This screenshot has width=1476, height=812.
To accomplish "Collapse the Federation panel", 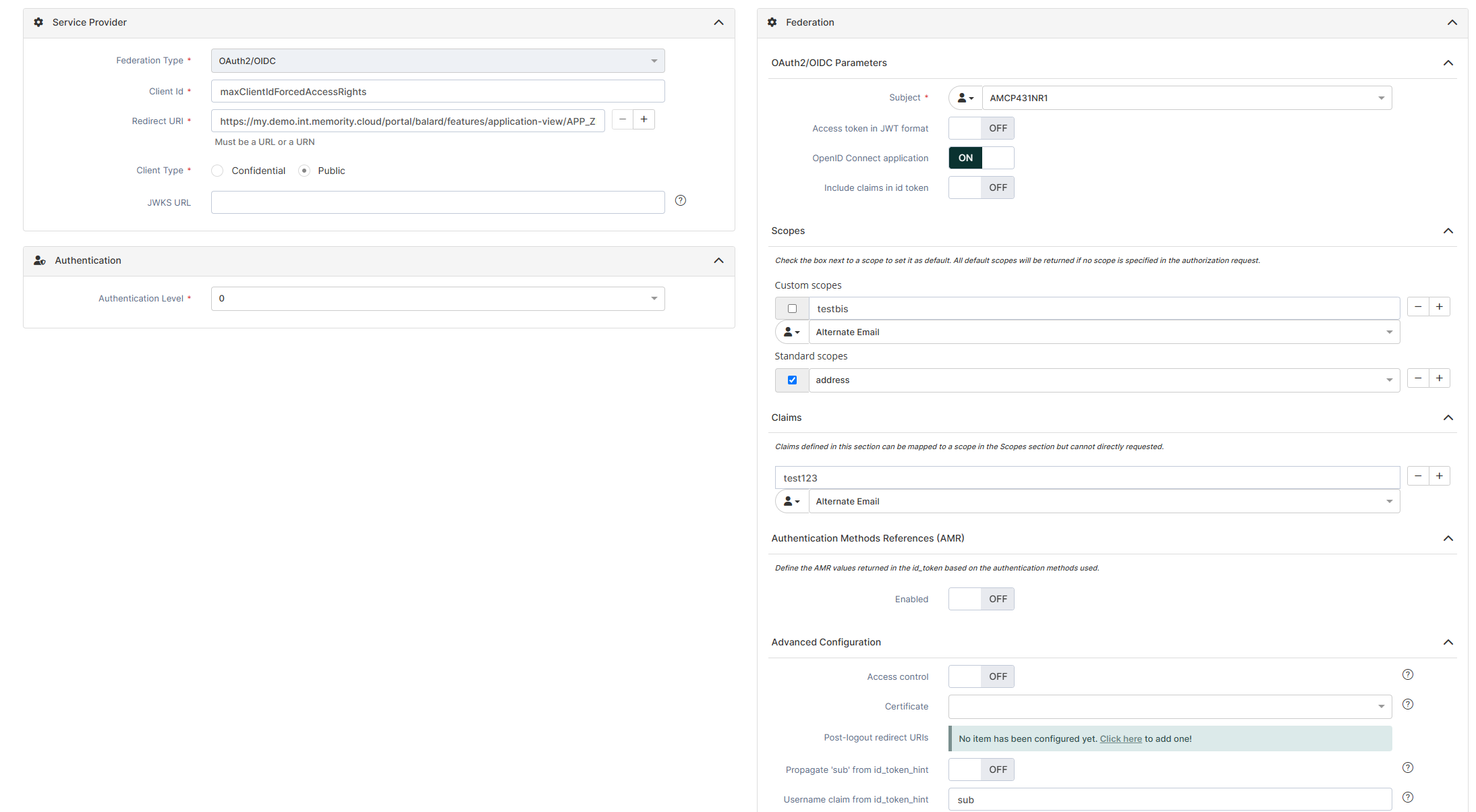I will click(1452, 22).
